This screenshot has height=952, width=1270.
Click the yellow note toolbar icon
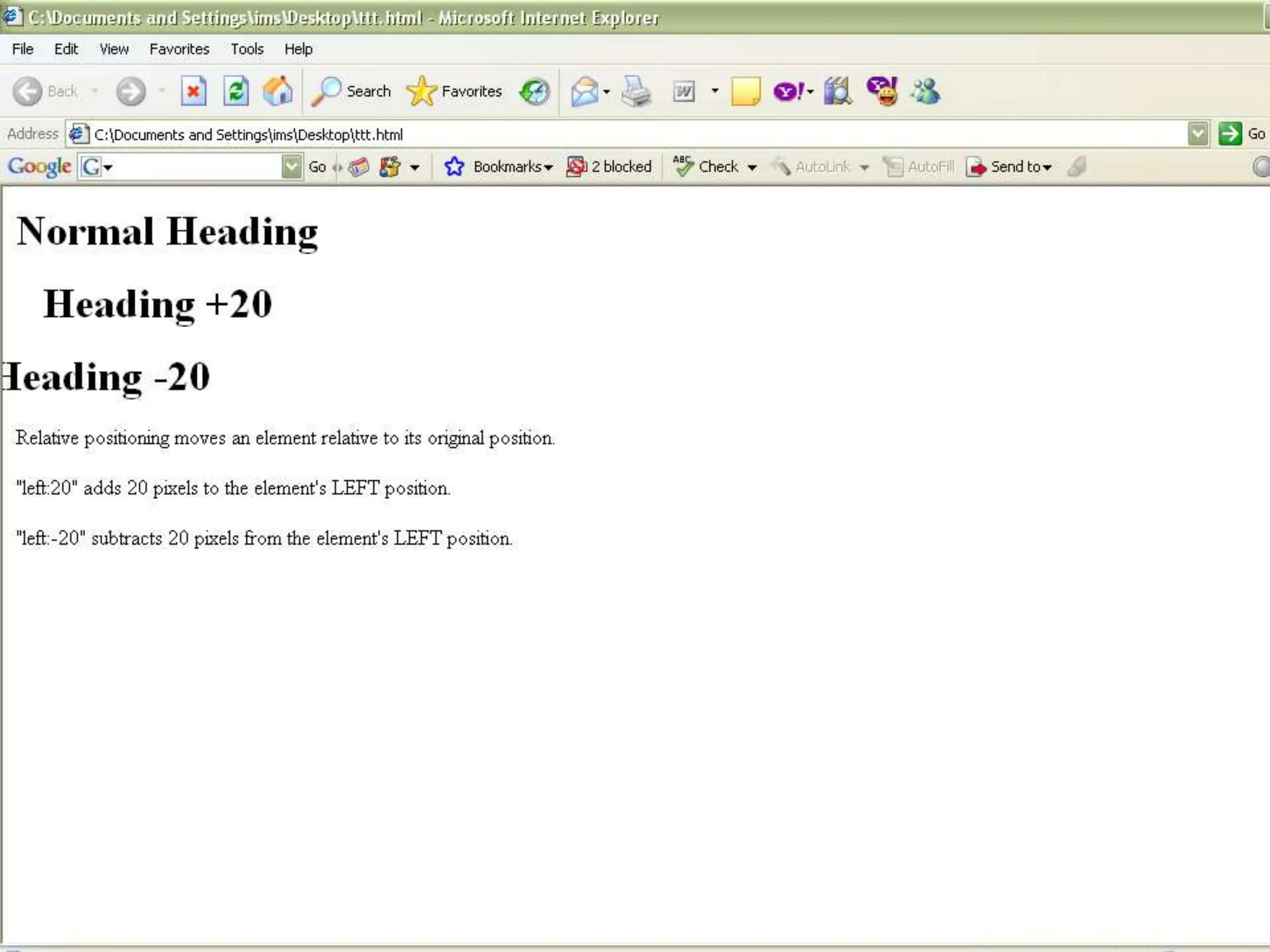tap(745, 92)
